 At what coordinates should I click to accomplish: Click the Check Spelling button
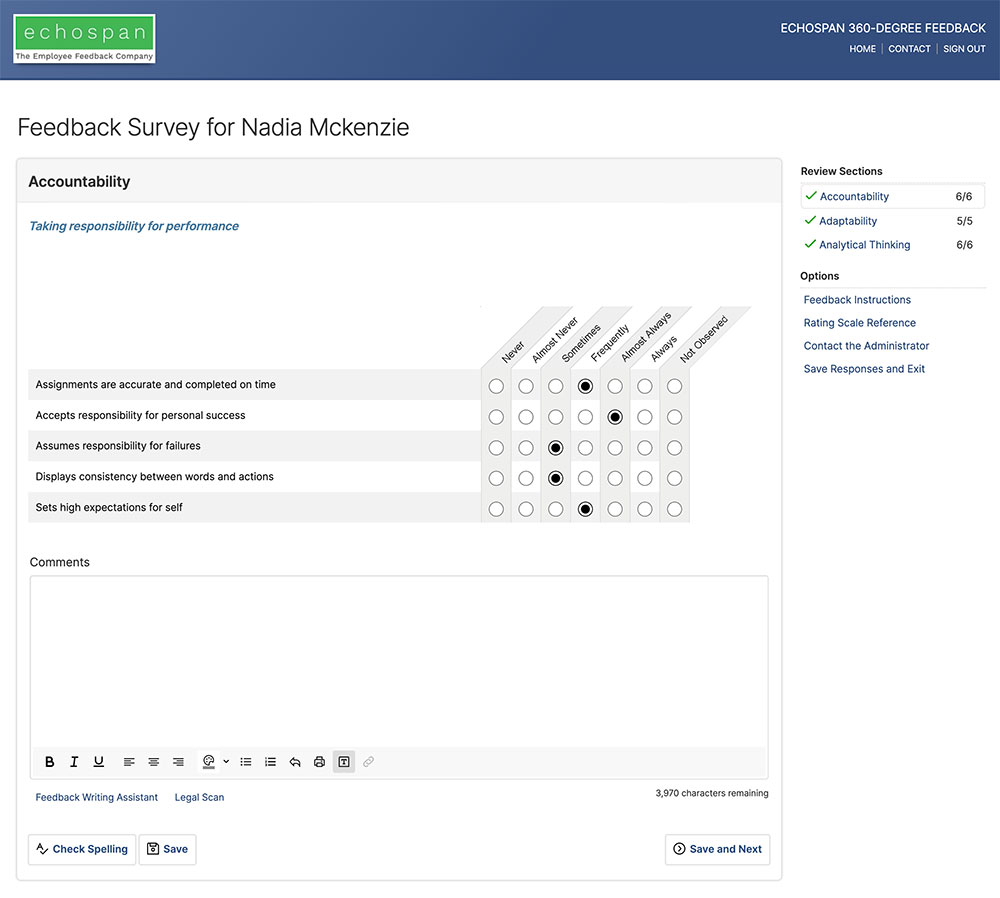coord(82,849)
